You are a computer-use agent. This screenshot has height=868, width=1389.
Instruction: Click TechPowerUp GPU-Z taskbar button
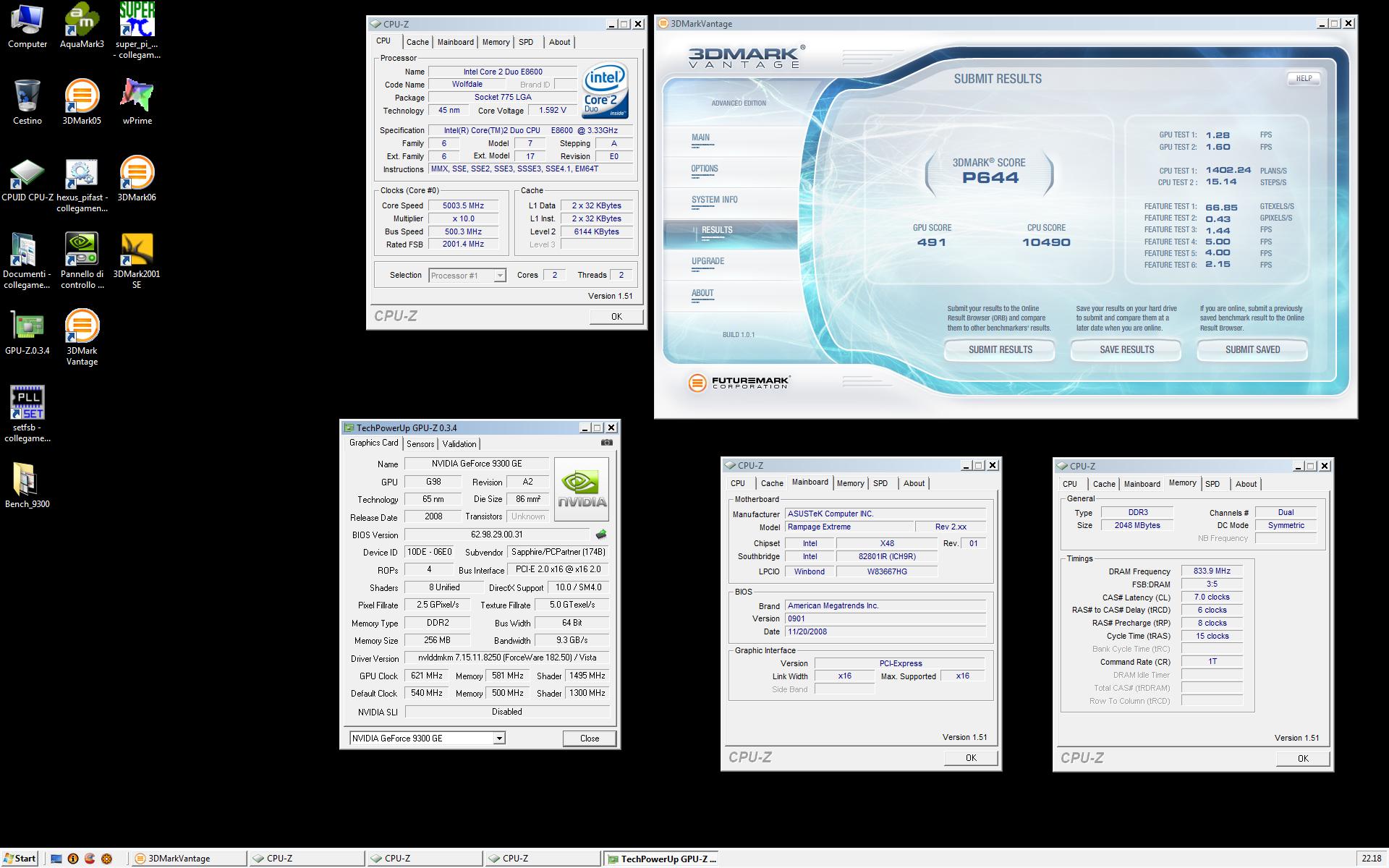tap(660, 859)
